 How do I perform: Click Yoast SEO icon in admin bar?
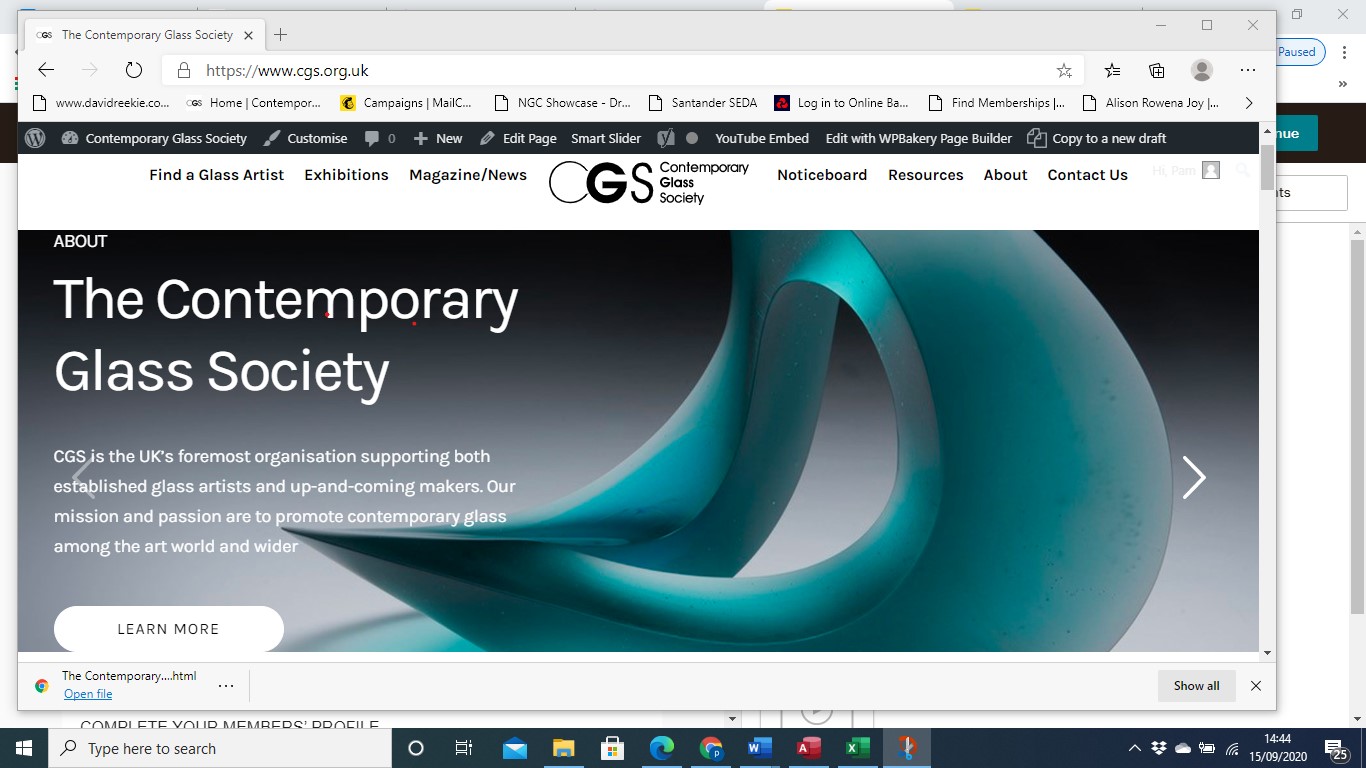(x=666, y=138)
